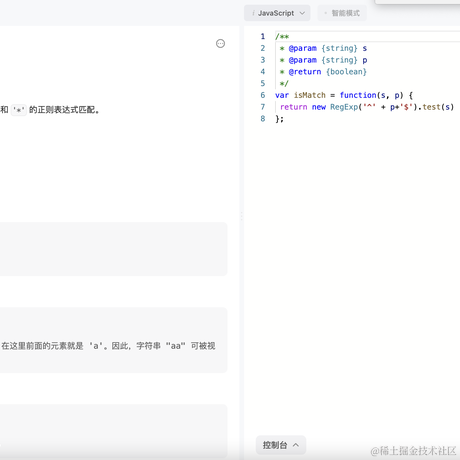Image resolution: width=460 pixels, height=460 pixels.
Task: Click the '*' inline code token
Action: [18, 110]
